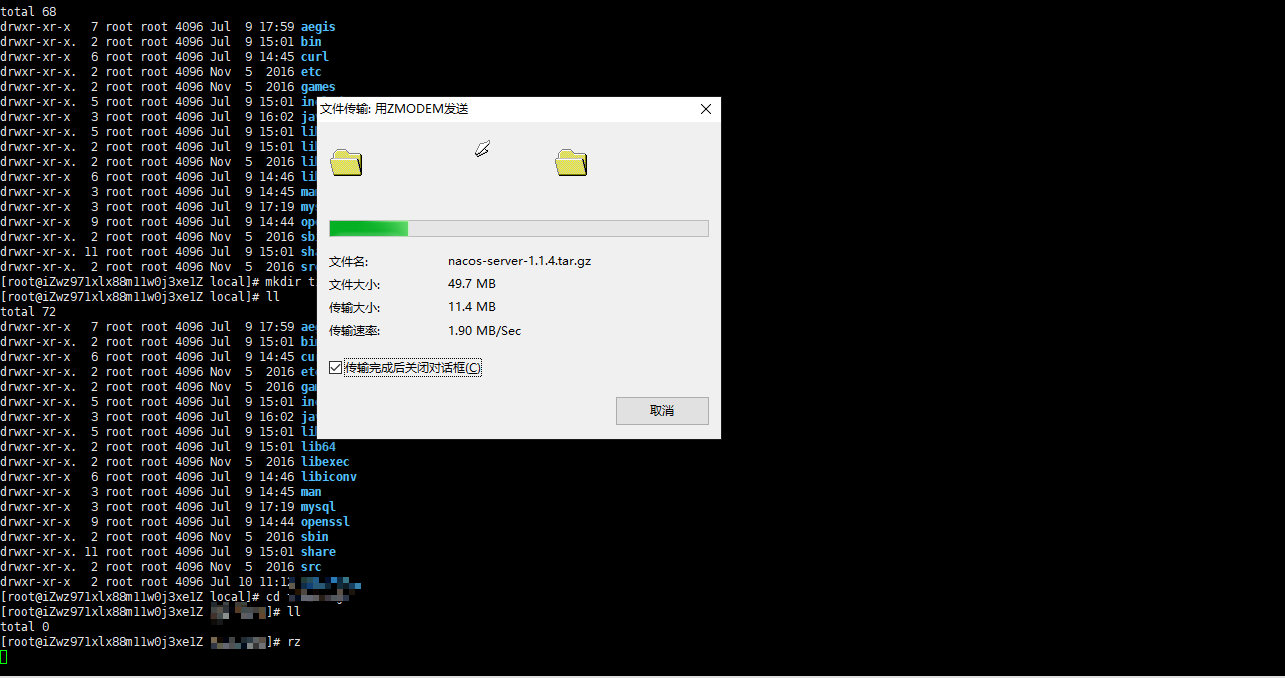This screenshot has height=678, width=1285.
Task: Click the 文件大小 label in dialog
Action: pyautogui.click(x=354, y=284)
